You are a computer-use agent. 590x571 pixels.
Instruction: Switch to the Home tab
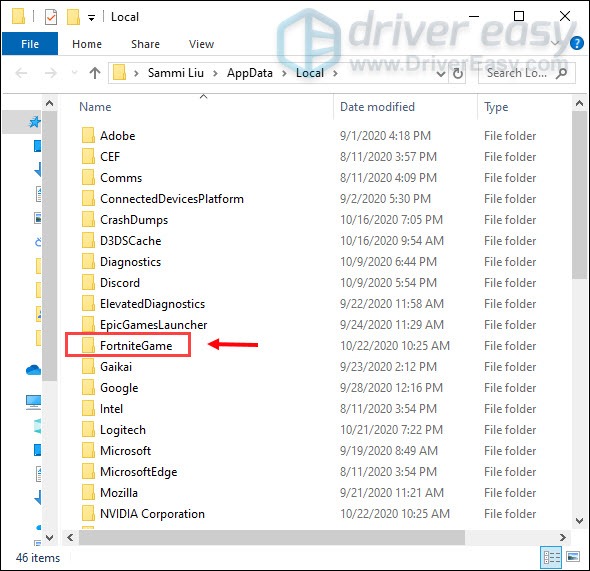click(x=87, y=44)
